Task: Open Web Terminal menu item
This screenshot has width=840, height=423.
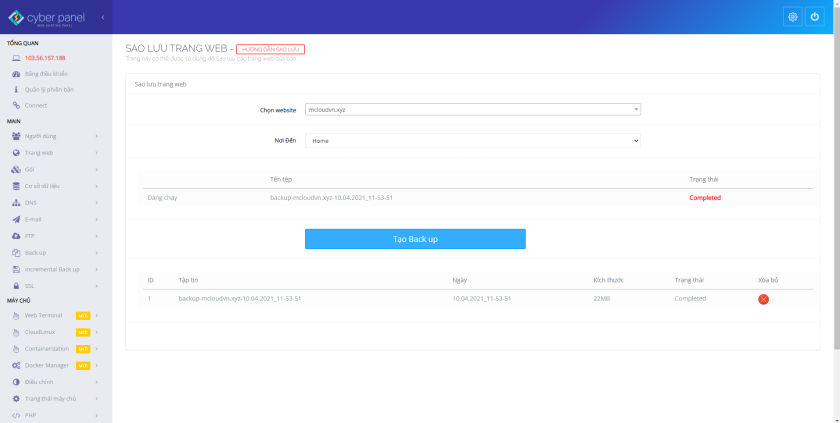Action: 43,315
